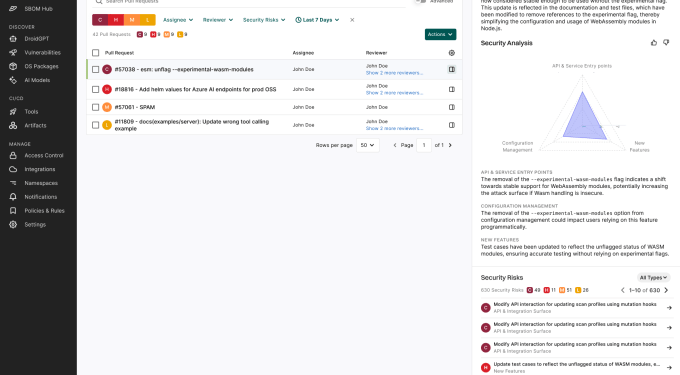Open pull request #57061 - SPAM
Image resolution: width=680 pixels, height=375 pixels.
point(134,107)
